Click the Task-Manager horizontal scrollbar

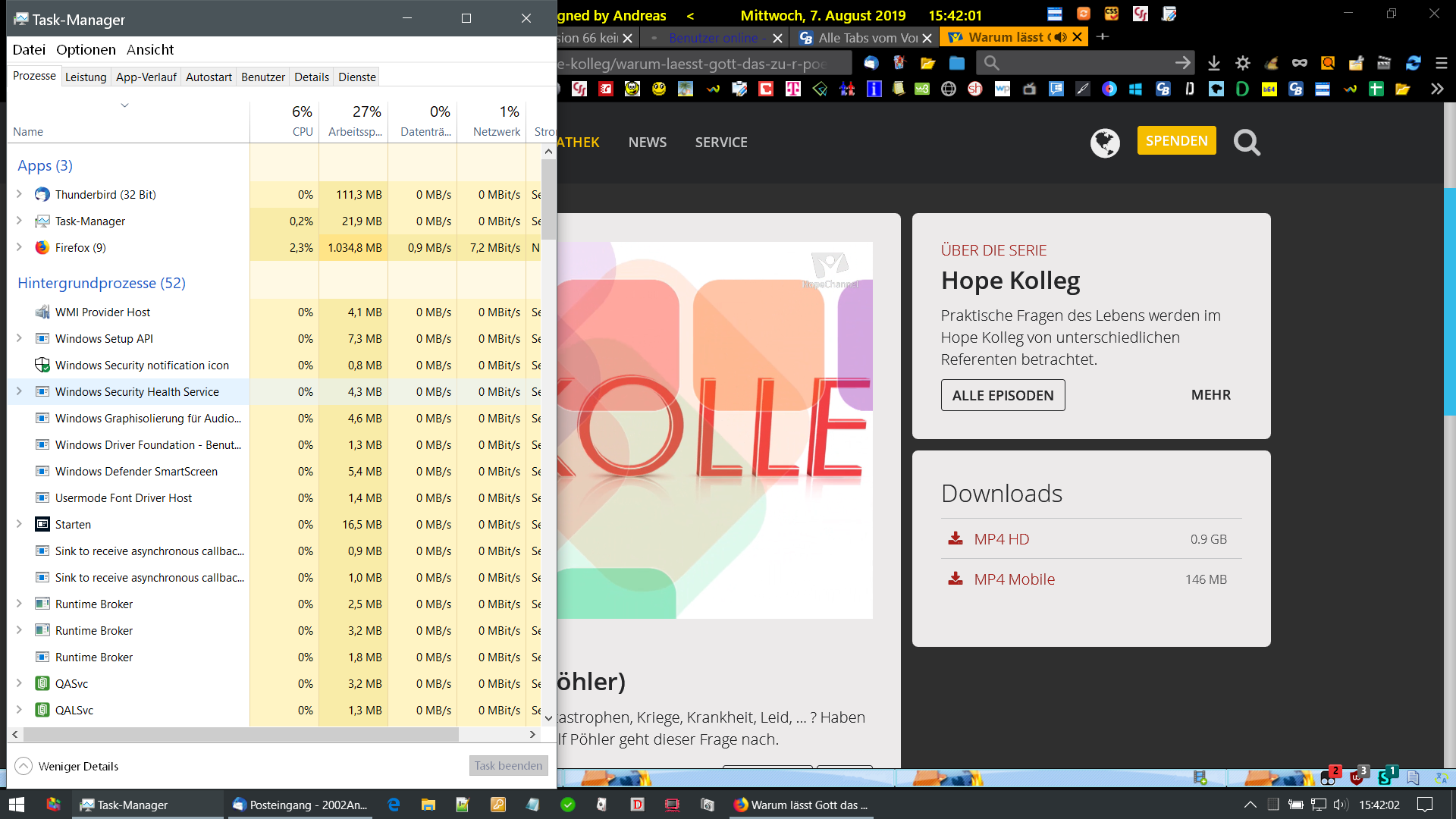(240, 734)
